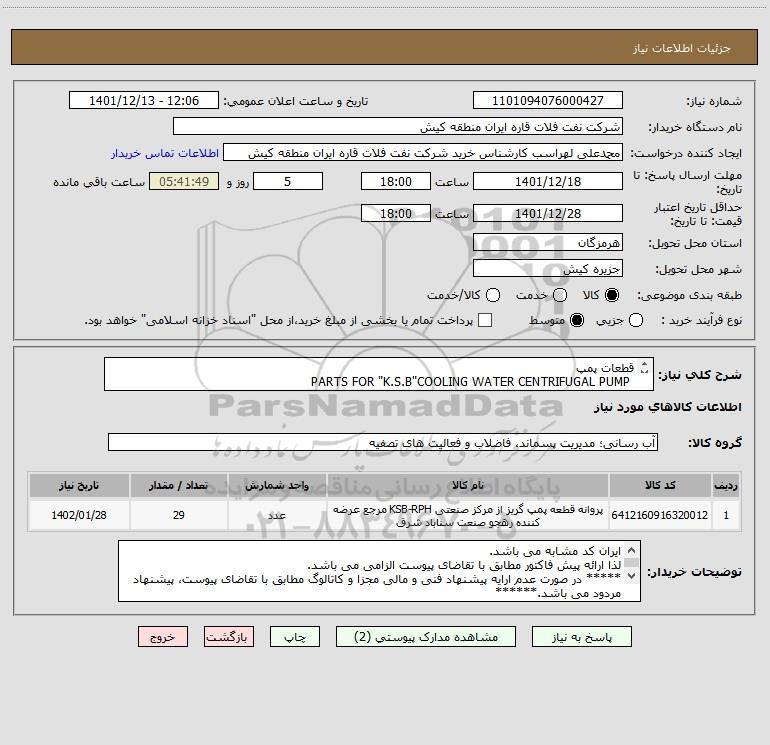Click the remaining days field showing 5
The height and width of the screenshot is (745, 770).
[x=288, y=181]
